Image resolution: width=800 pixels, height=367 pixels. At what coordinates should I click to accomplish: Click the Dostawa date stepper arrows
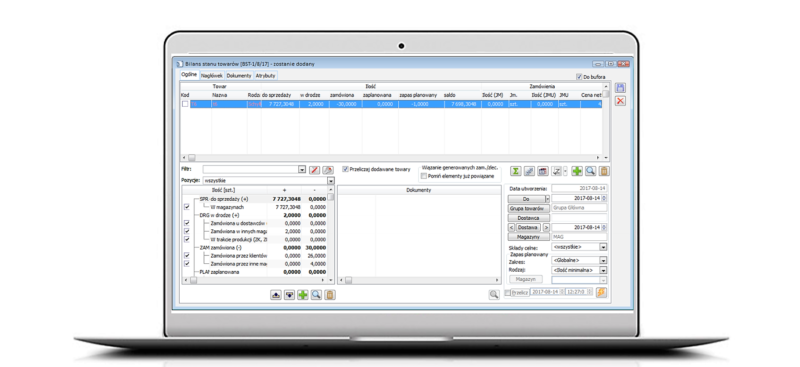604,227
